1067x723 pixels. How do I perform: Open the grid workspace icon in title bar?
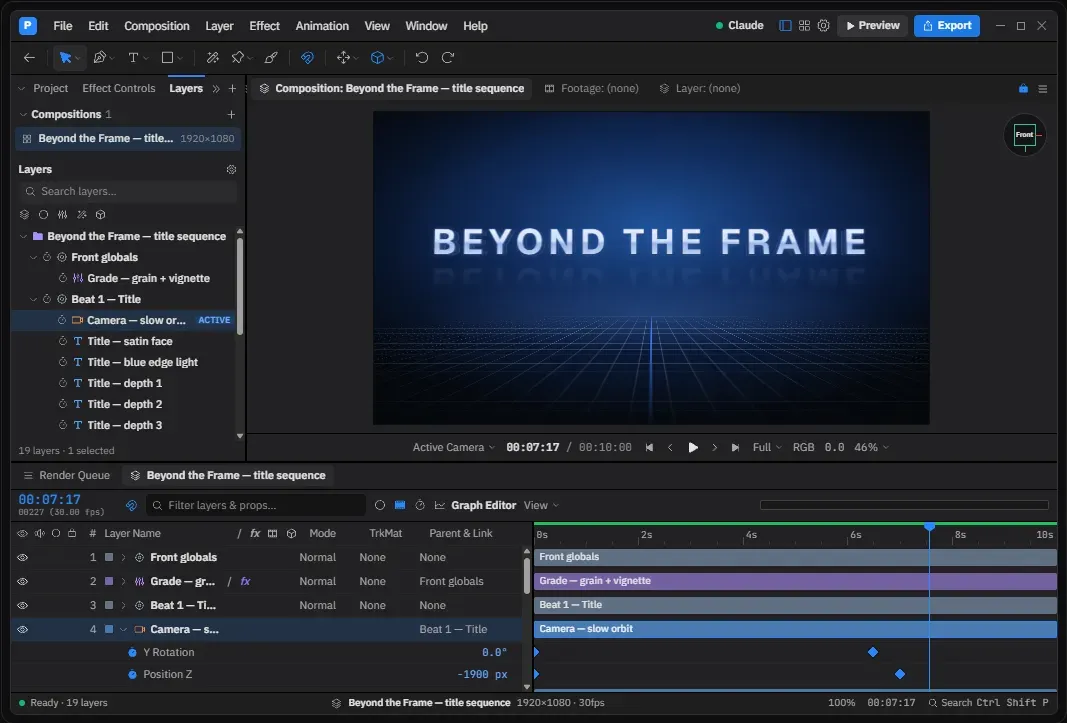(804, 25)
